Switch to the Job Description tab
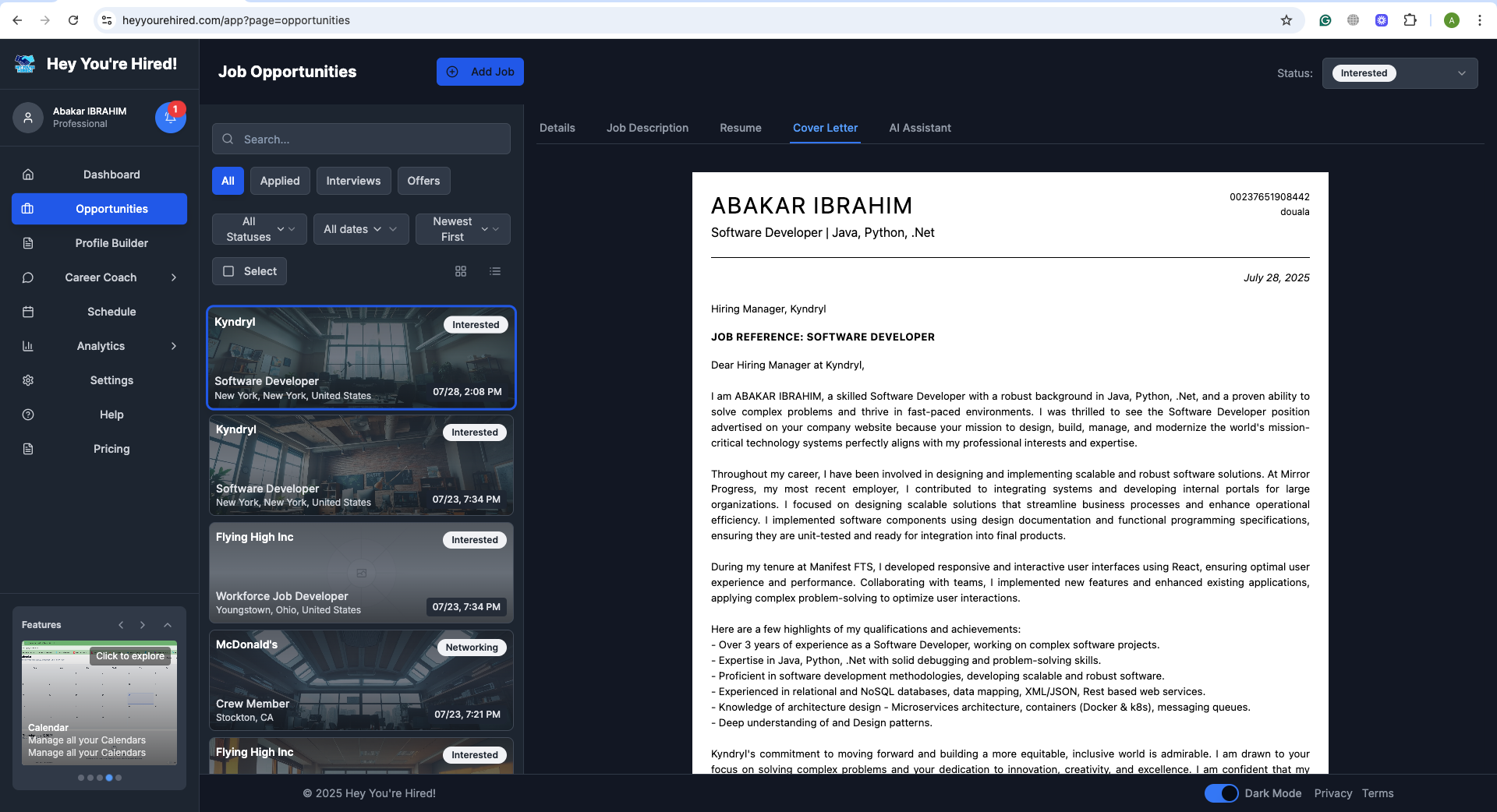This screenshot has height=812, width=1497. (x=647, y=128)
